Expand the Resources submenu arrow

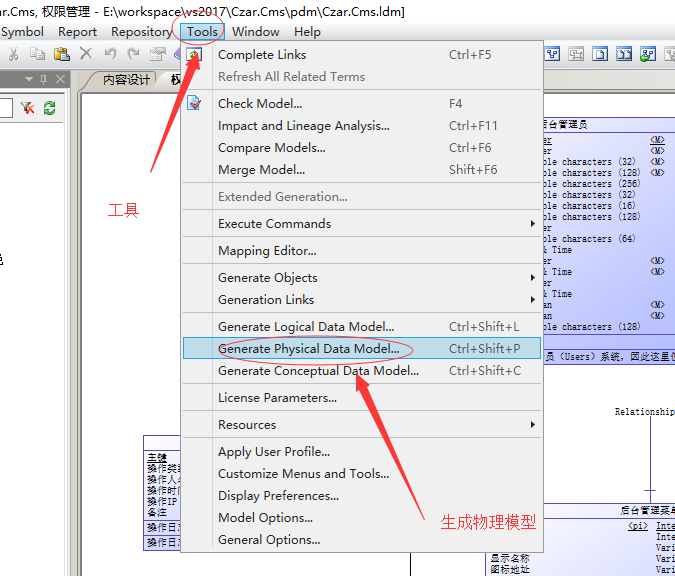[x=533, y=424]
